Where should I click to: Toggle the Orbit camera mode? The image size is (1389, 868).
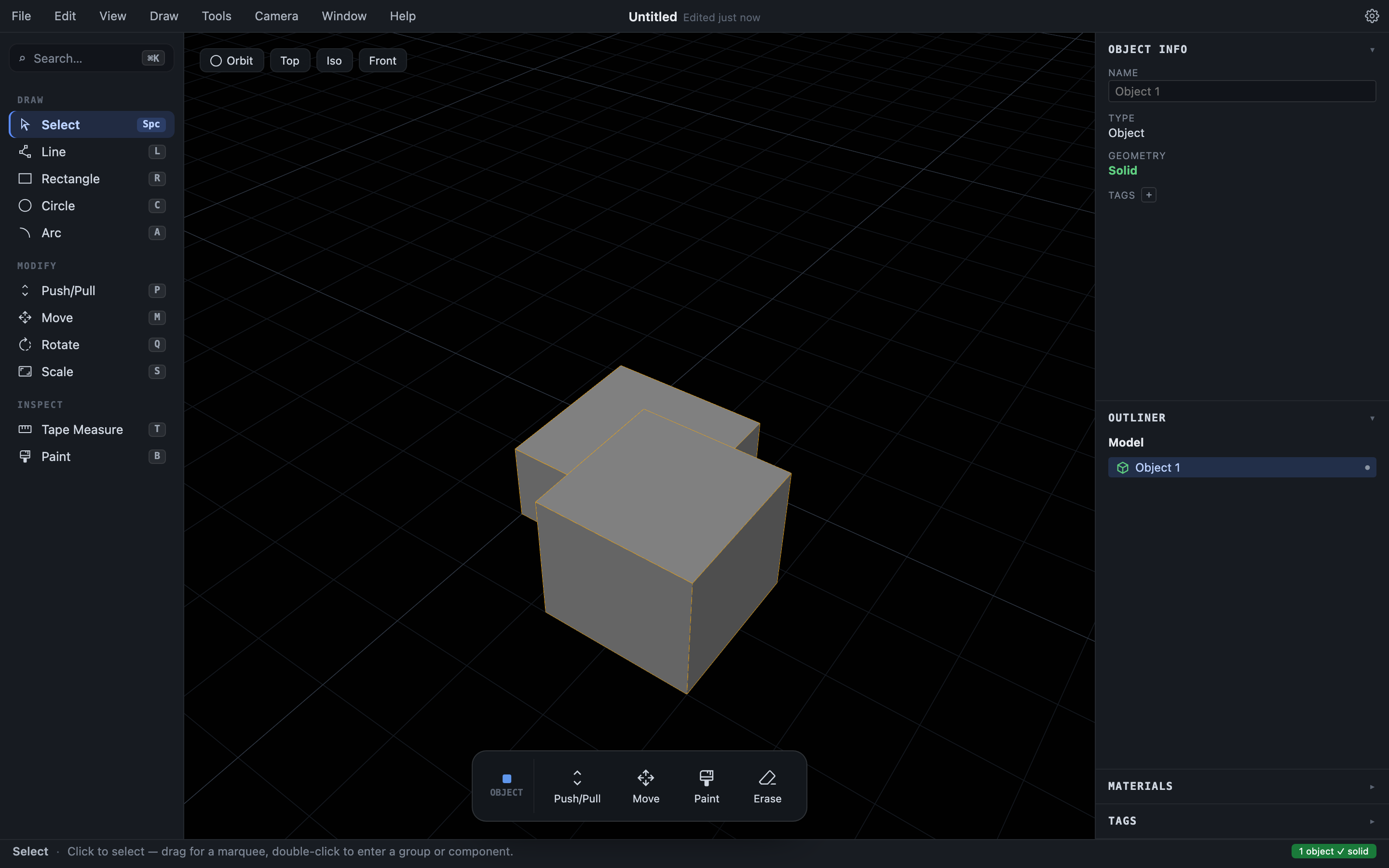[231, 61]
